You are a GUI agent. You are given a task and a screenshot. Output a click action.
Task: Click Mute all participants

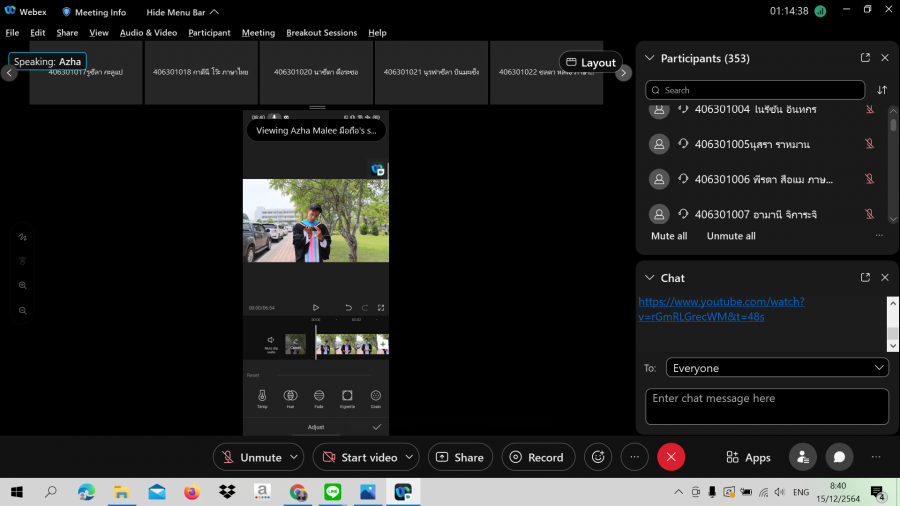point(669,236)
